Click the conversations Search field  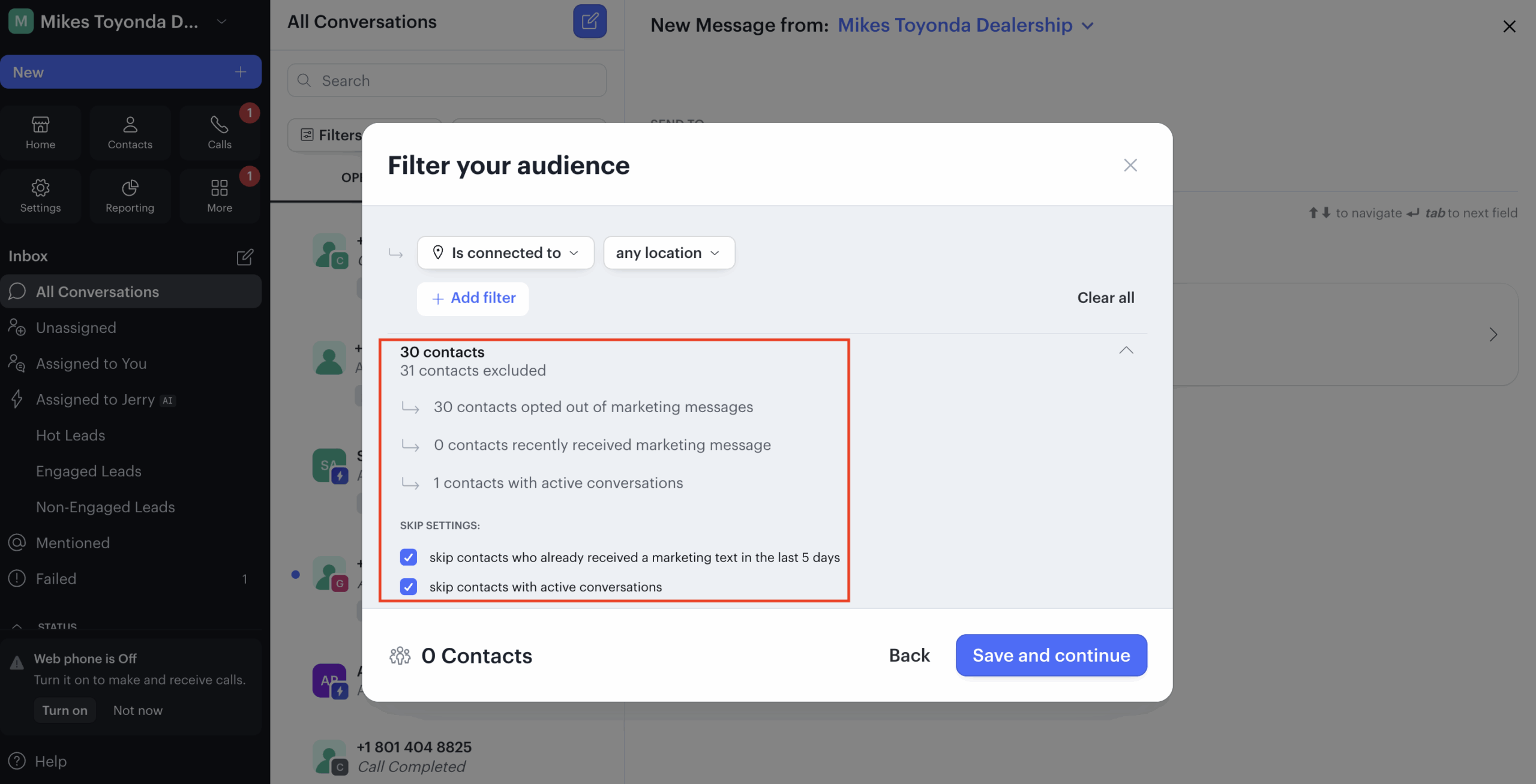(446, 80)
